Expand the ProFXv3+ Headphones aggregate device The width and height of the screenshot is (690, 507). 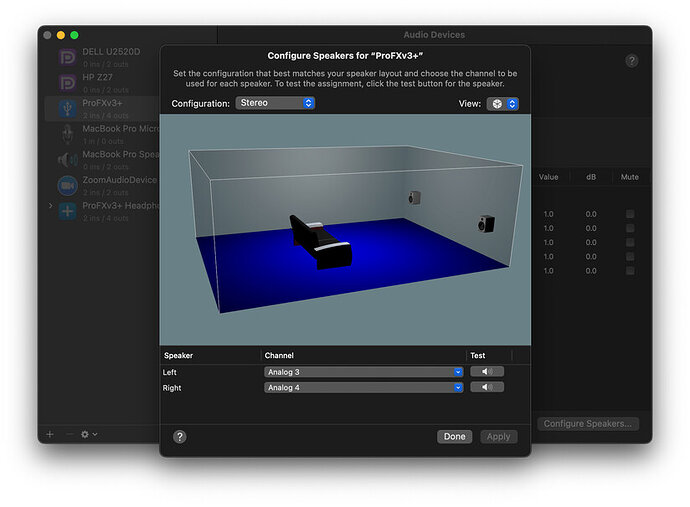(51, 206)
